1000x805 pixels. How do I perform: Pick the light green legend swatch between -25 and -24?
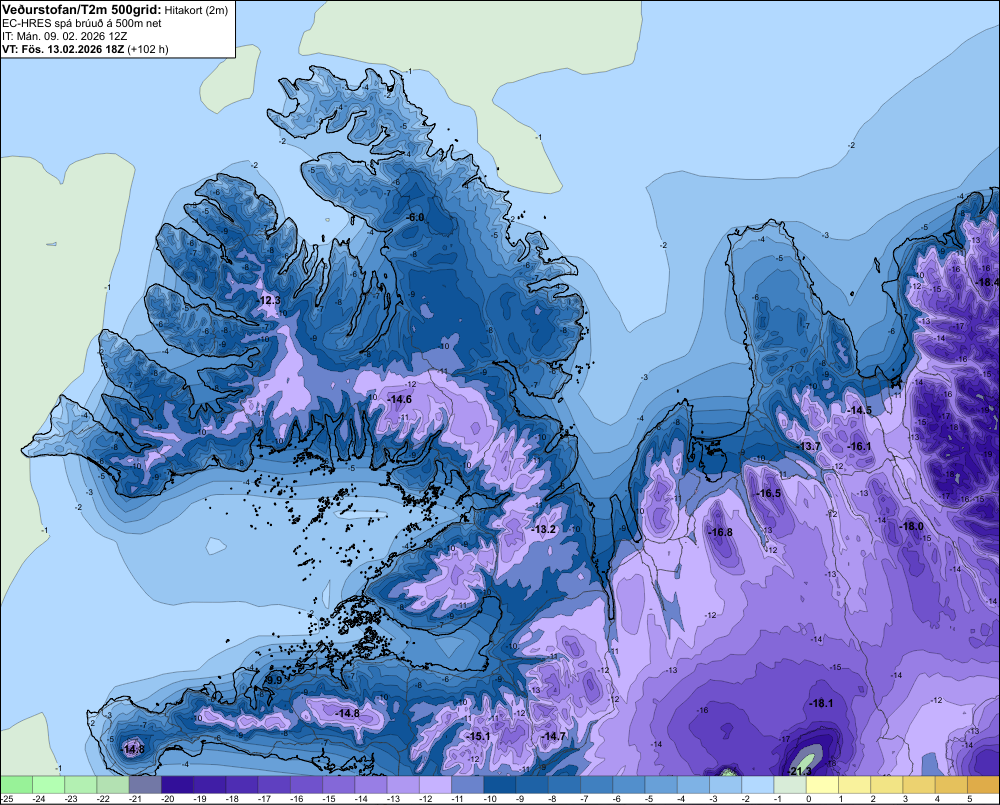[x=16, y=784]
